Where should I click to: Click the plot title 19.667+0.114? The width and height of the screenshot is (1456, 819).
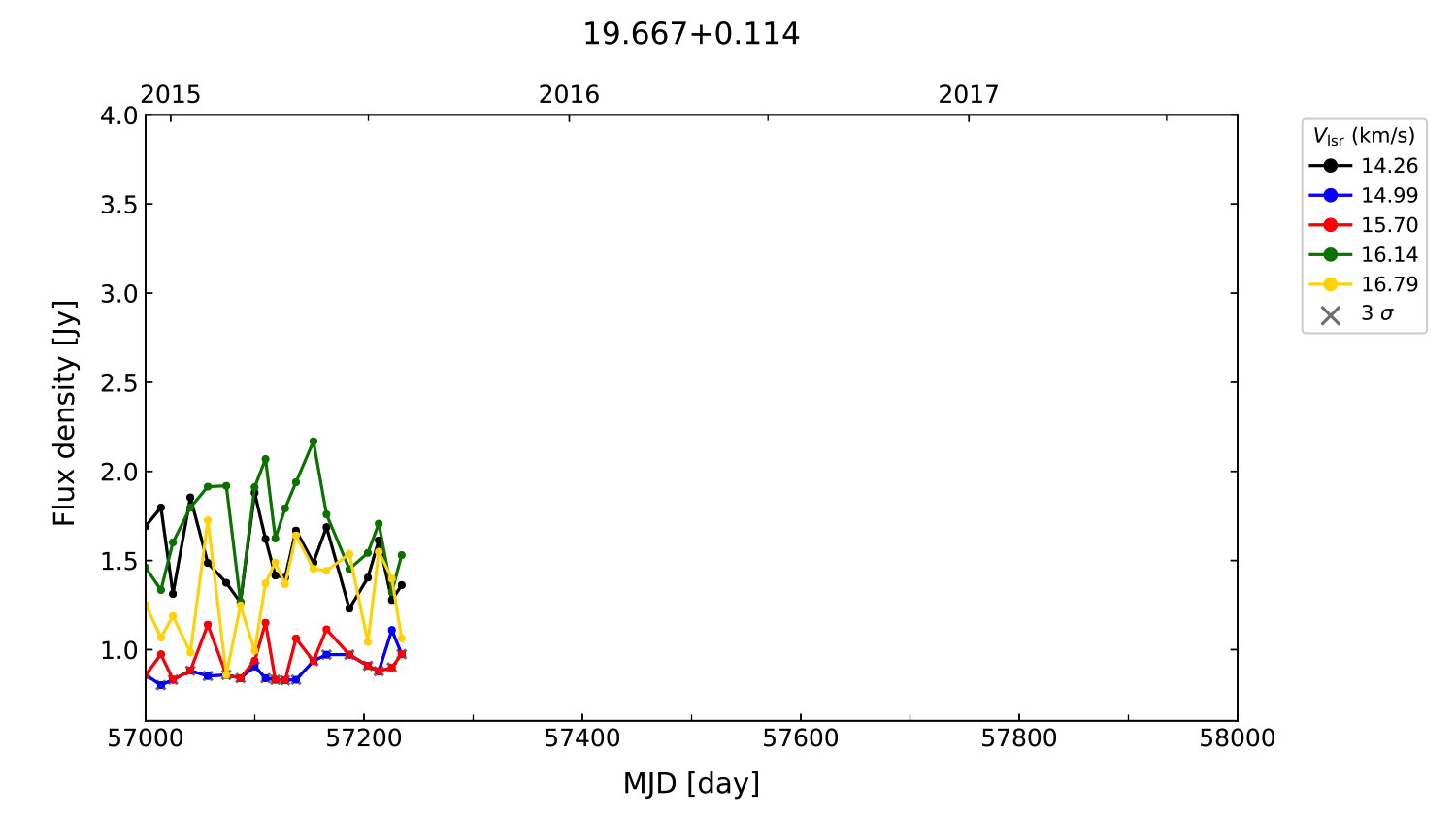click(690, 34)
